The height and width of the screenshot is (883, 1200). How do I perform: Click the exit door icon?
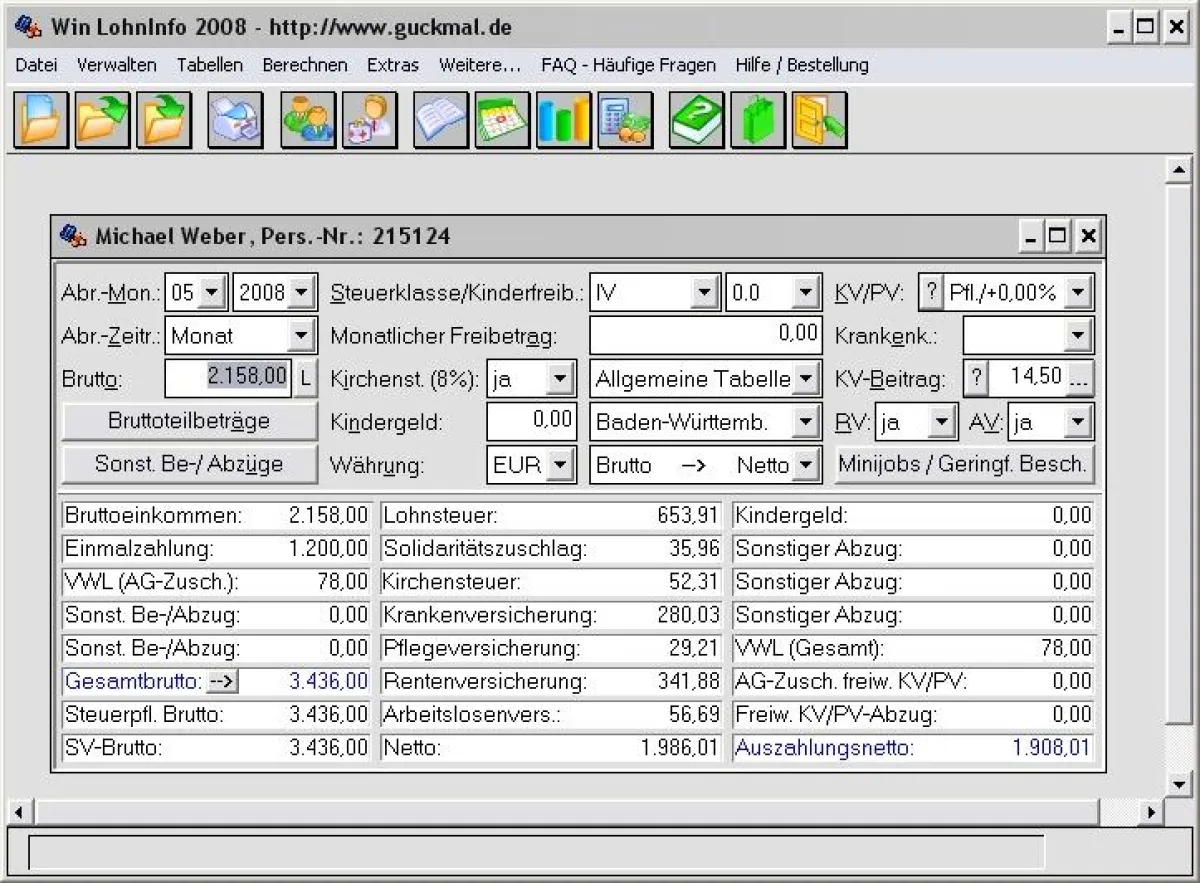coord(818,119)
